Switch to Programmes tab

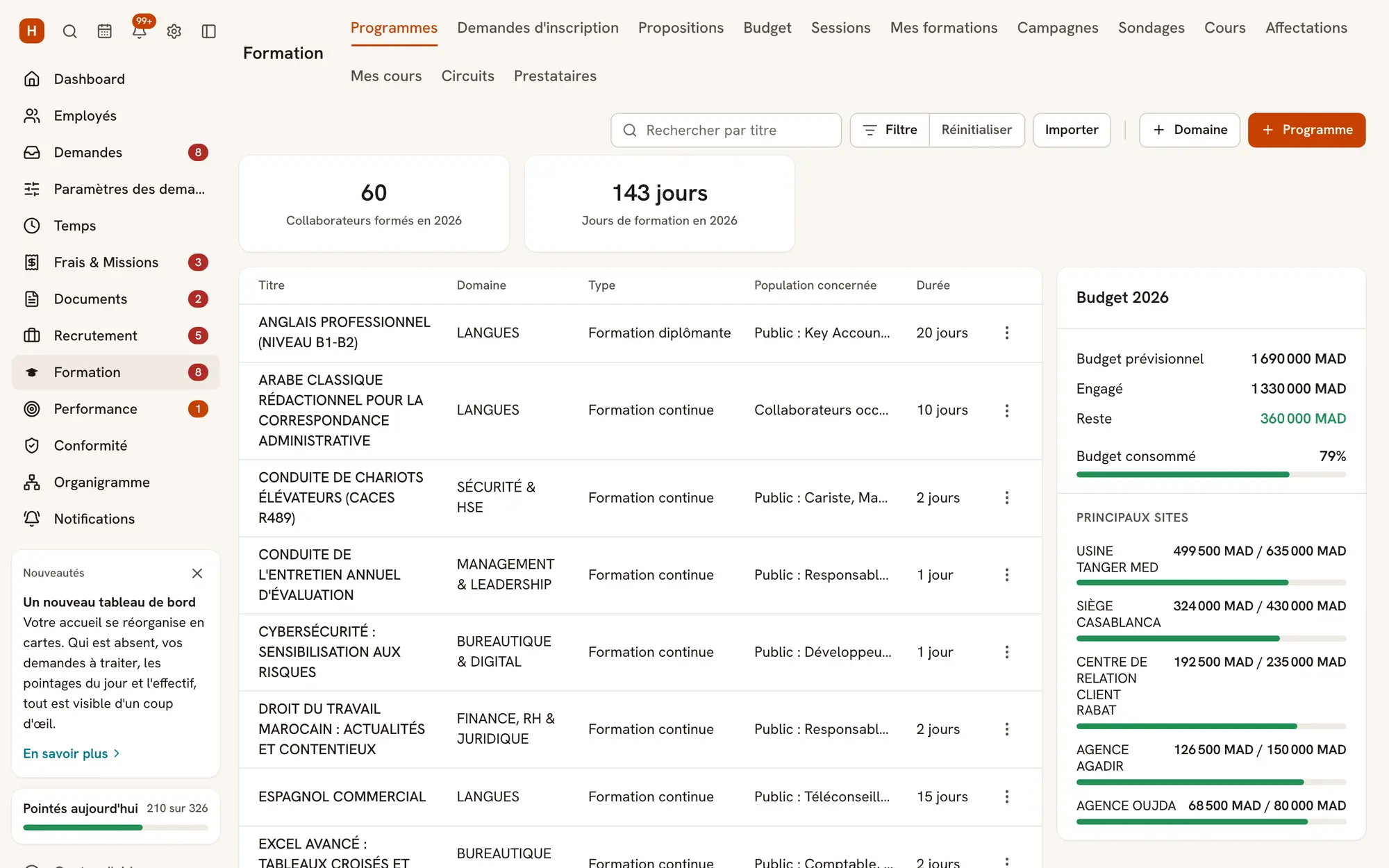pyautogui.click(x=394, y=28)
